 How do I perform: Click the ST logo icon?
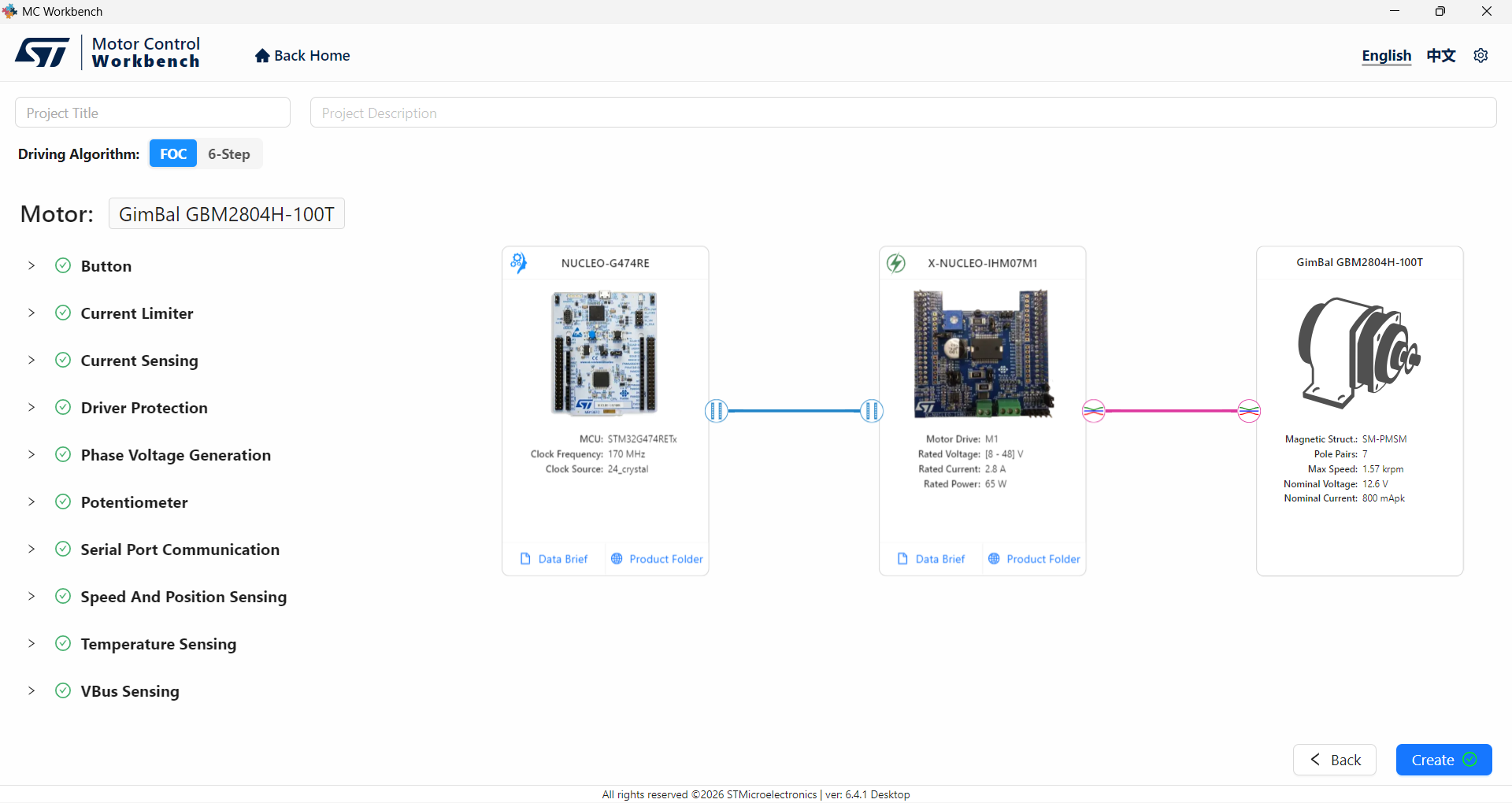click(43, 53)
